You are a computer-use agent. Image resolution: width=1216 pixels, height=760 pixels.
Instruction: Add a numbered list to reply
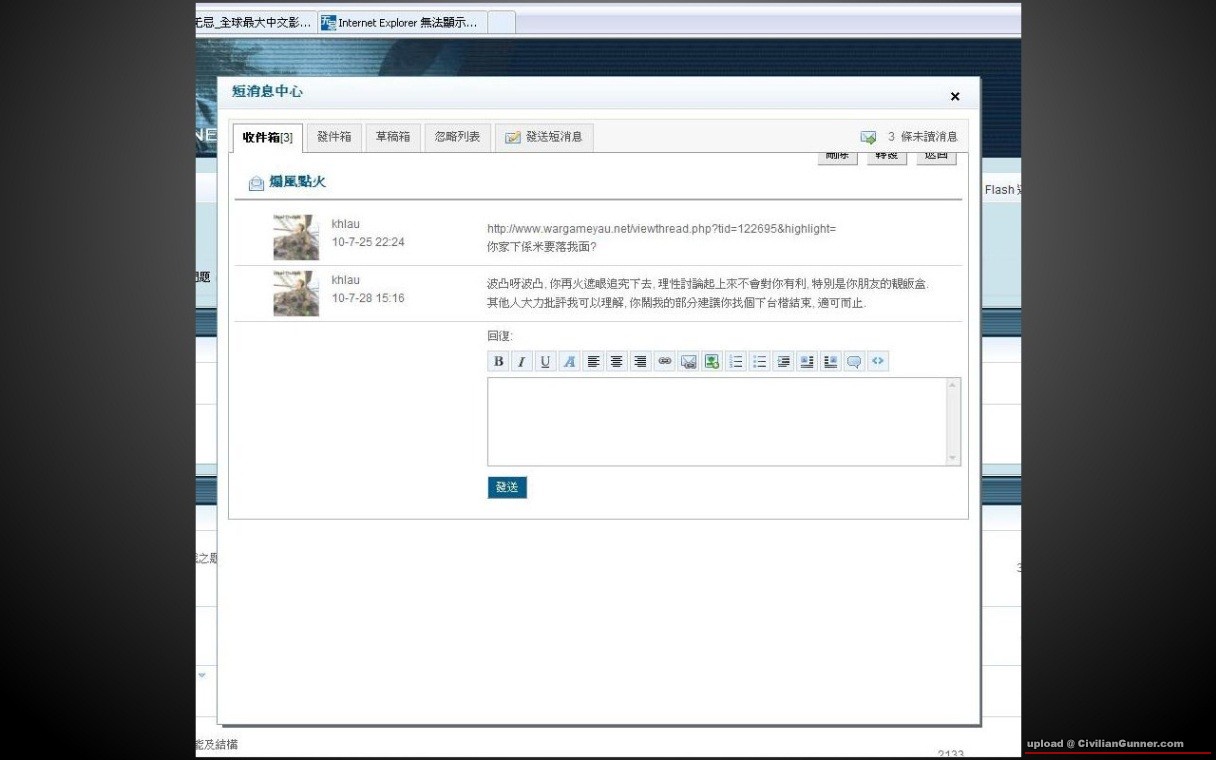tap(736, 362)
